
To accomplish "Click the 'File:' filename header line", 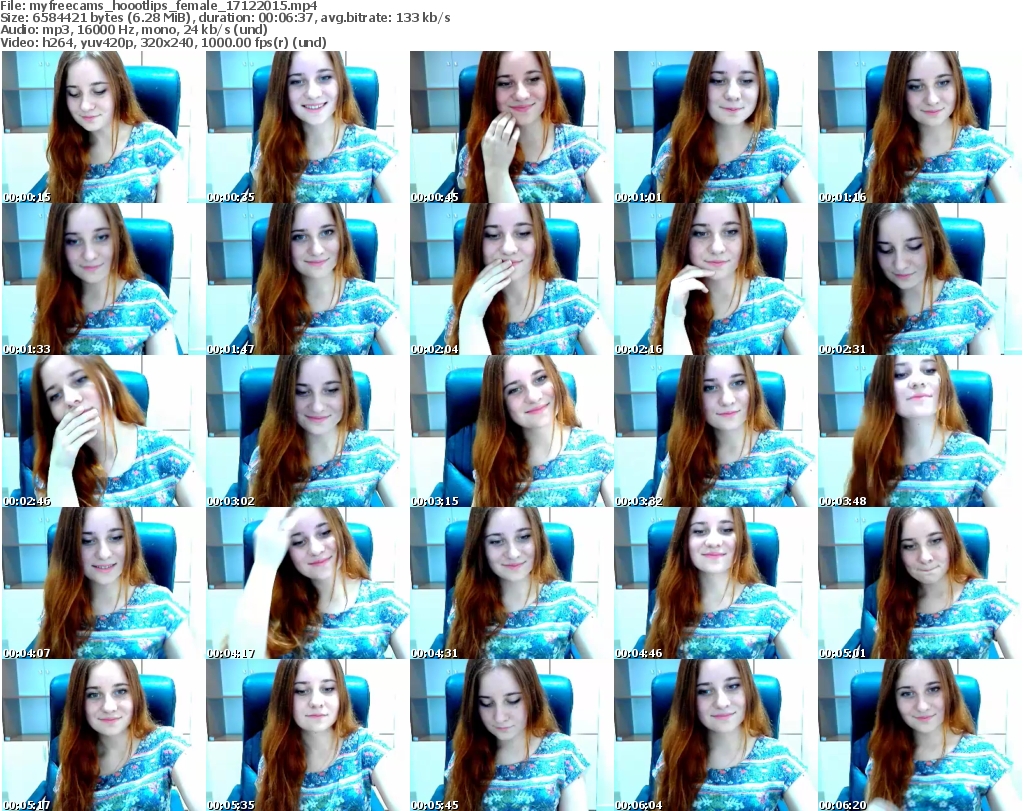I will click(159, 6).
